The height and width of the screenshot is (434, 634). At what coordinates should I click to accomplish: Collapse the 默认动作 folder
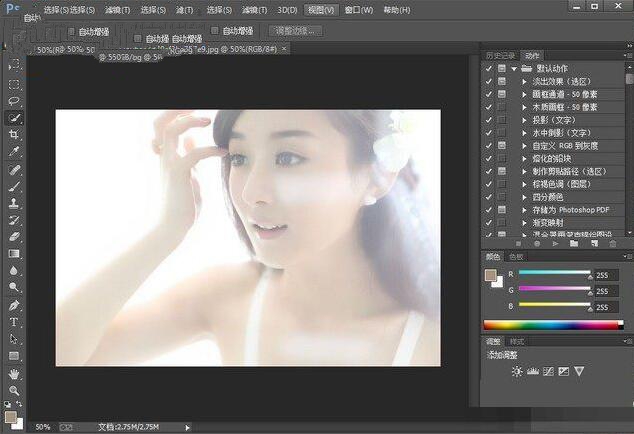[x=514, y=69]
